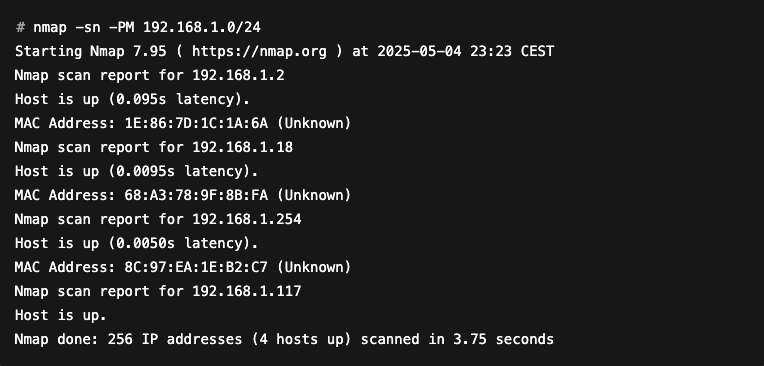The height and width of the screenshot is (366, 764).
Task: Click the 0.0050s latency value
Action: pyautogui.click(x=145, y=243)
